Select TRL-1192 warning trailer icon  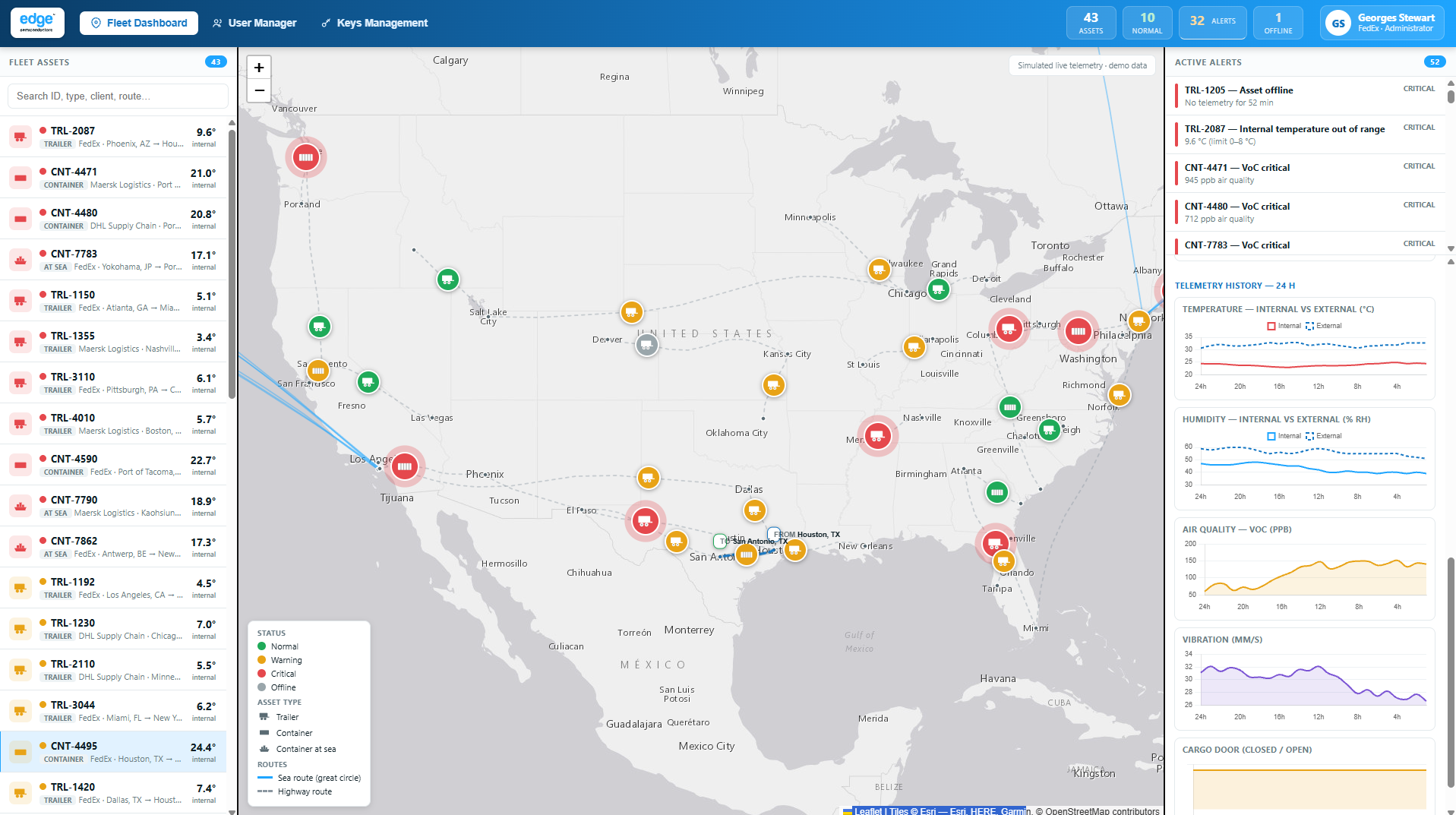point(21,588)
